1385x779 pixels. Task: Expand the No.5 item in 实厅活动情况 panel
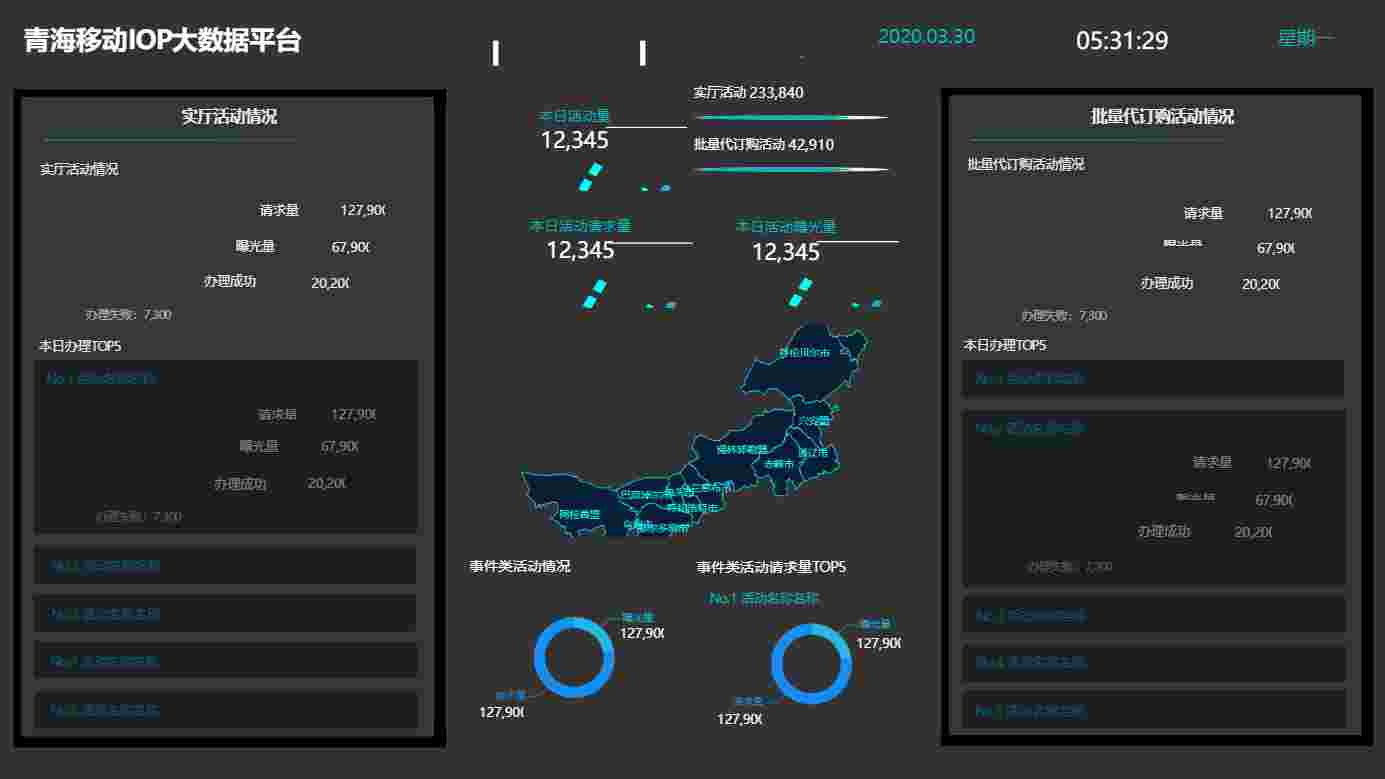tap(225, 709)
